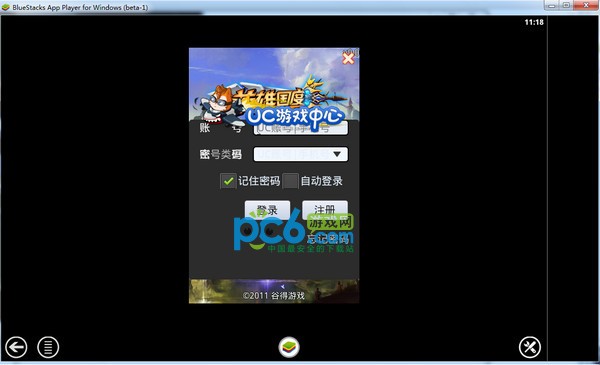The height and width of the screenshot is (365, 600).
Task: Uncheck the 记住密码 checkbox
Action: pos(228,181)
